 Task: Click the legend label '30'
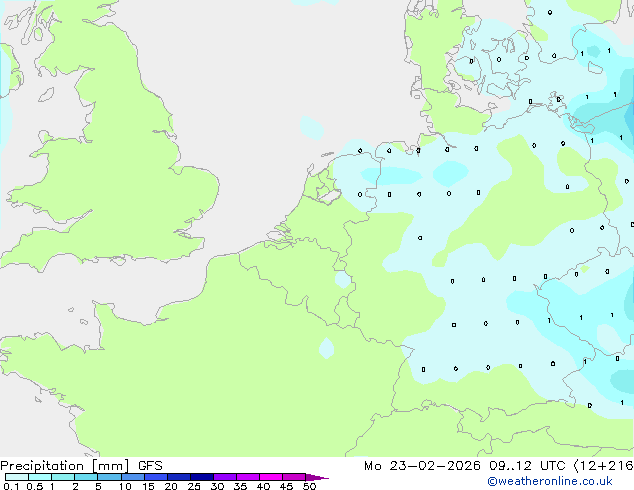click(x=217, y=486)
